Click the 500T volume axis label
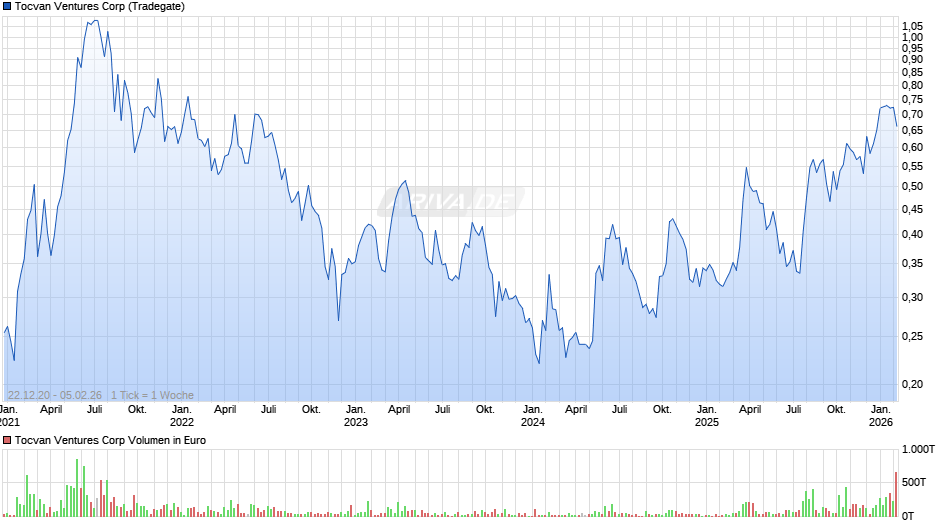Image resolution: width=940 pixels, height=526 pixels. (x=914, y=482)
